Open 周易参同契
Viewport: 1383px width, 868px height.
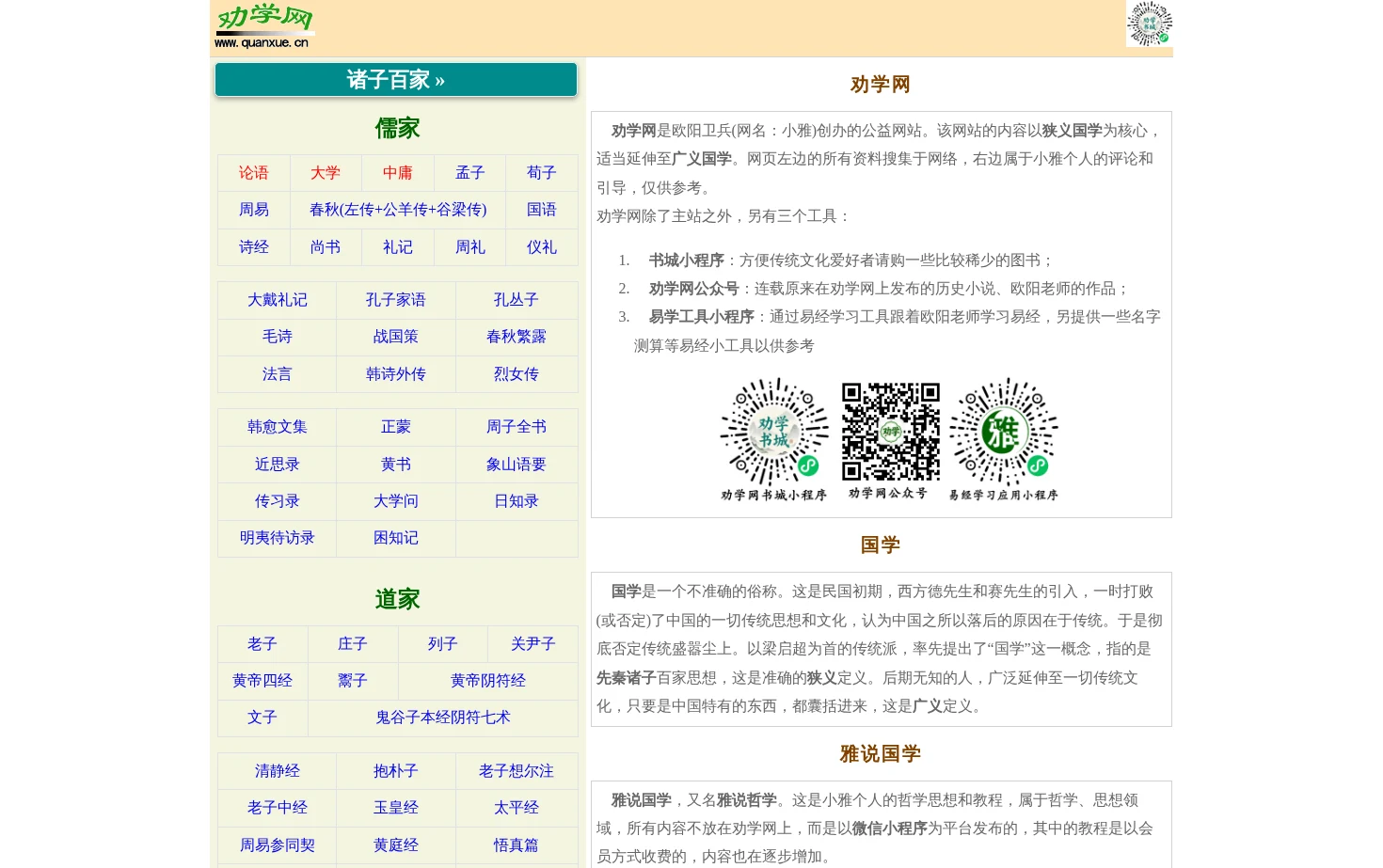(x=278, y=845)
